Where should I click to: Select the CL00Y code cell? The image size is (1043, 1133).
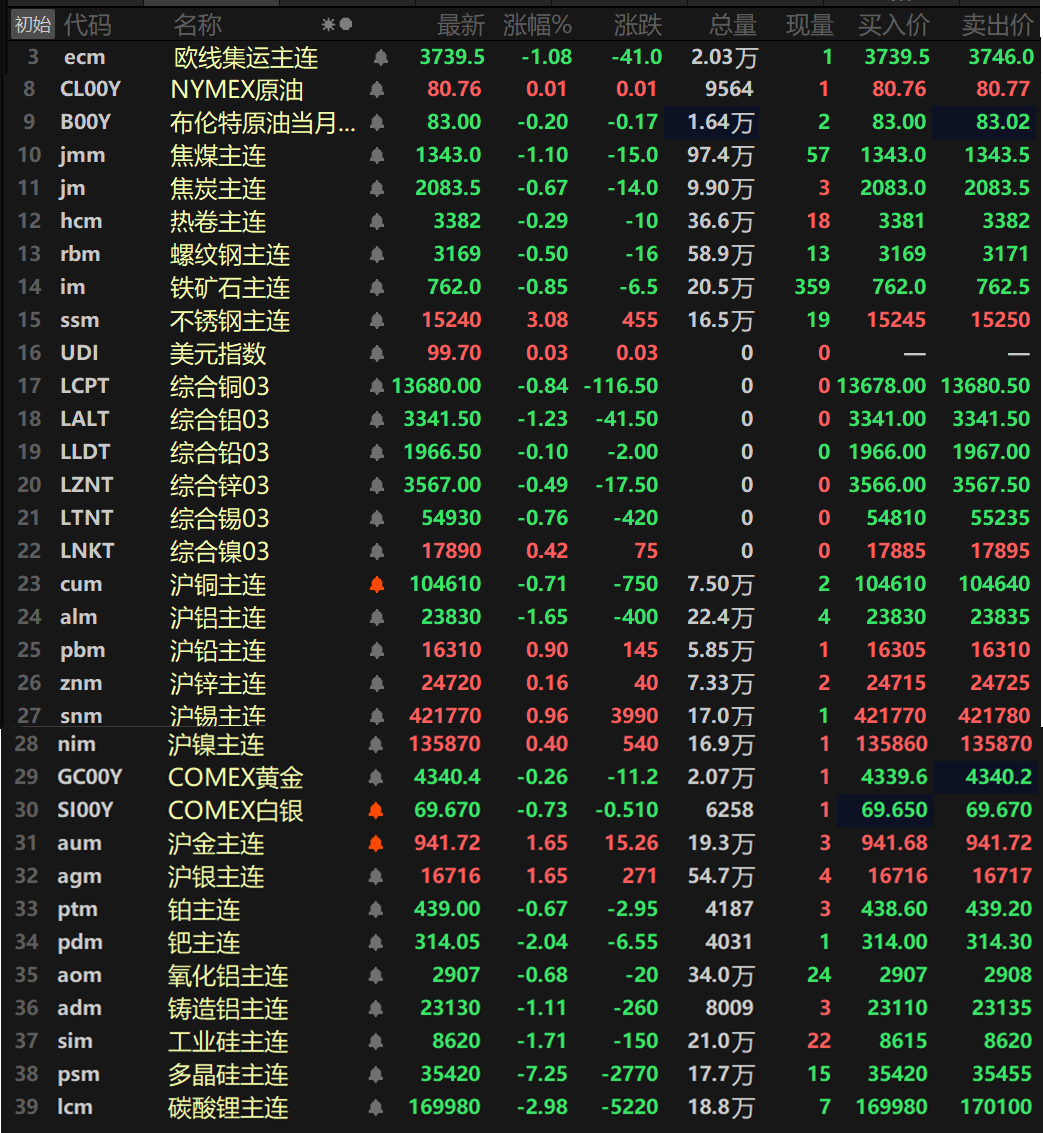90,89
